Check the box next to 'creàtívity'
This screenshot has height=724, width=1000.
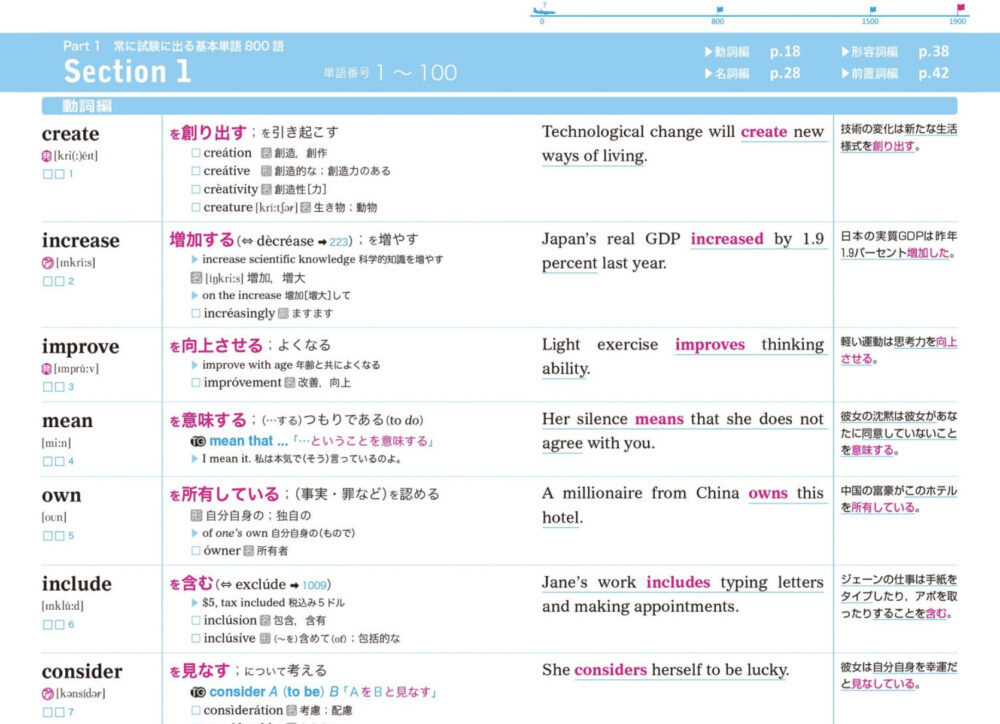pyautogui.click(x=196, y=189)
